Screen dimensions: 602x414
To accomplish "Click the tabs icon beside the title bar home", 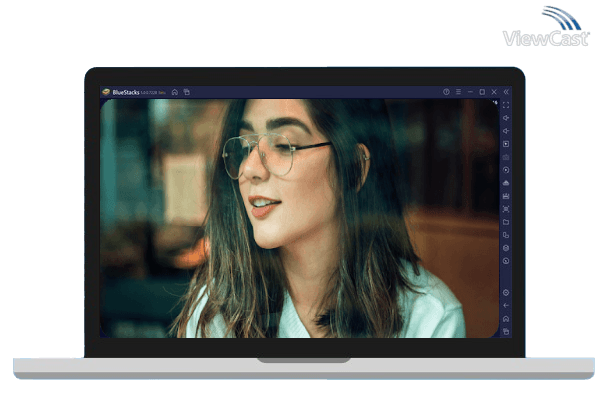I will [186, 92].
